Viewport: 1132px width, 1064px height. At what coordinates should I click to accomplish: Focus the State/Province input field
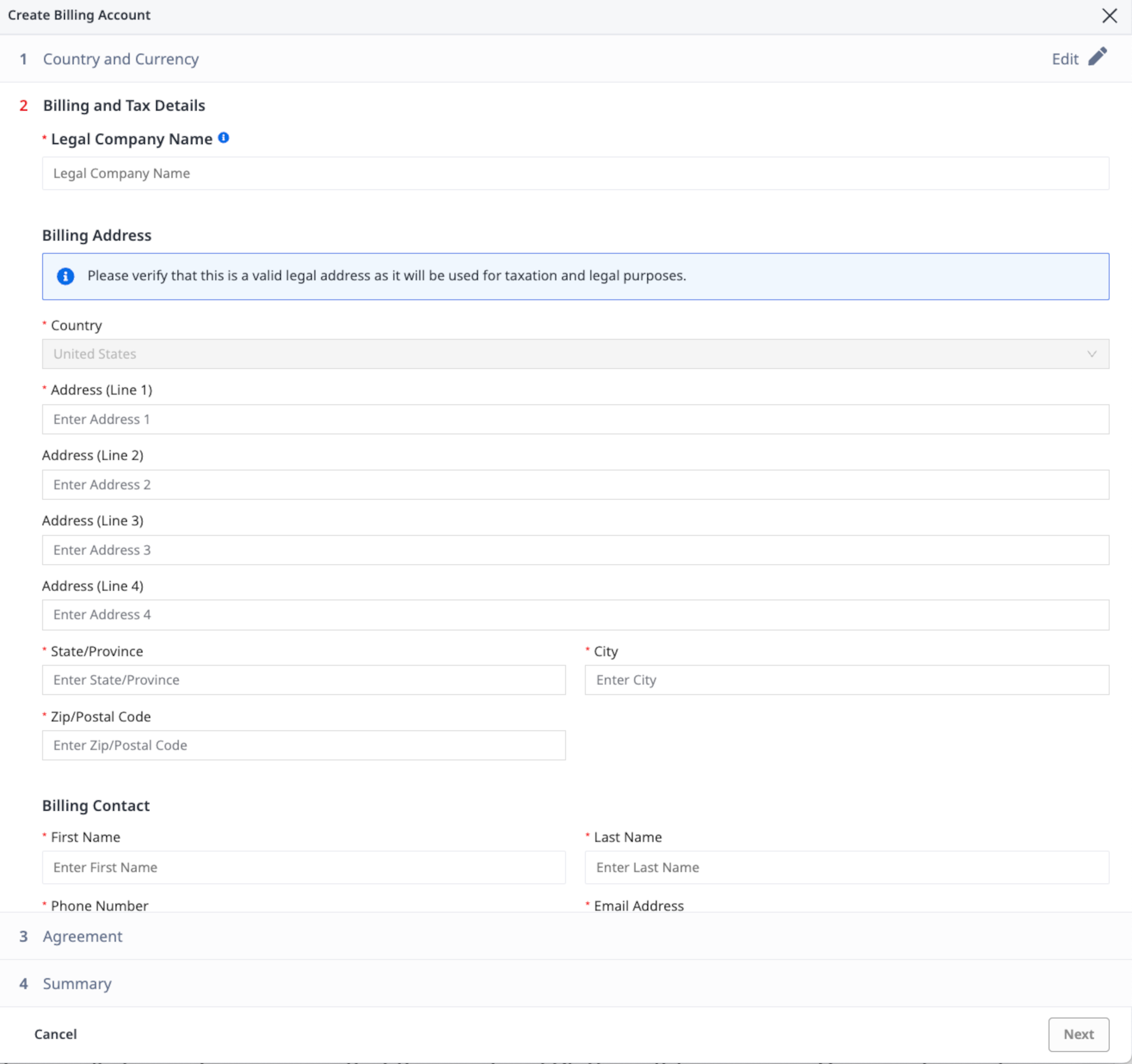click(304, 680)
